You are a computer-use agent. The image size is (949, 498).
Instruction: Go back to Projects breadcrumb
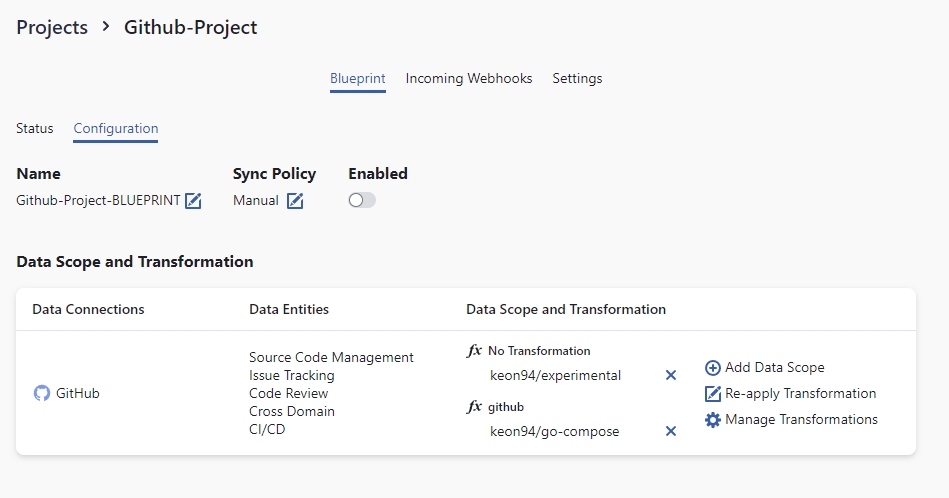pos(52,28)
